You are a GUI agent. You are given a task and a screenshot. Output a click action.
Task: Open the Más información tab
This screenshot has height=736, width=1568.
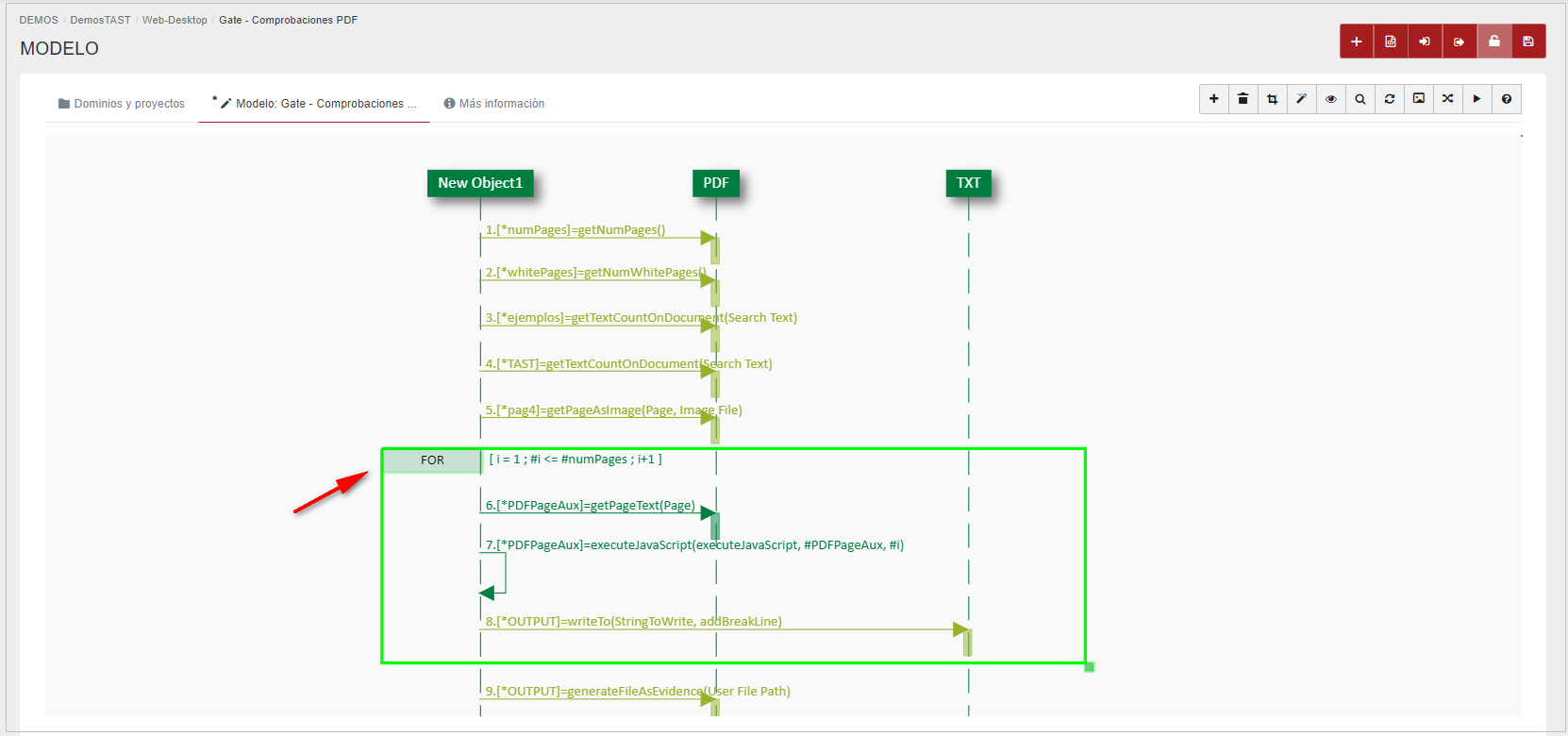click(x=494, y=104)
